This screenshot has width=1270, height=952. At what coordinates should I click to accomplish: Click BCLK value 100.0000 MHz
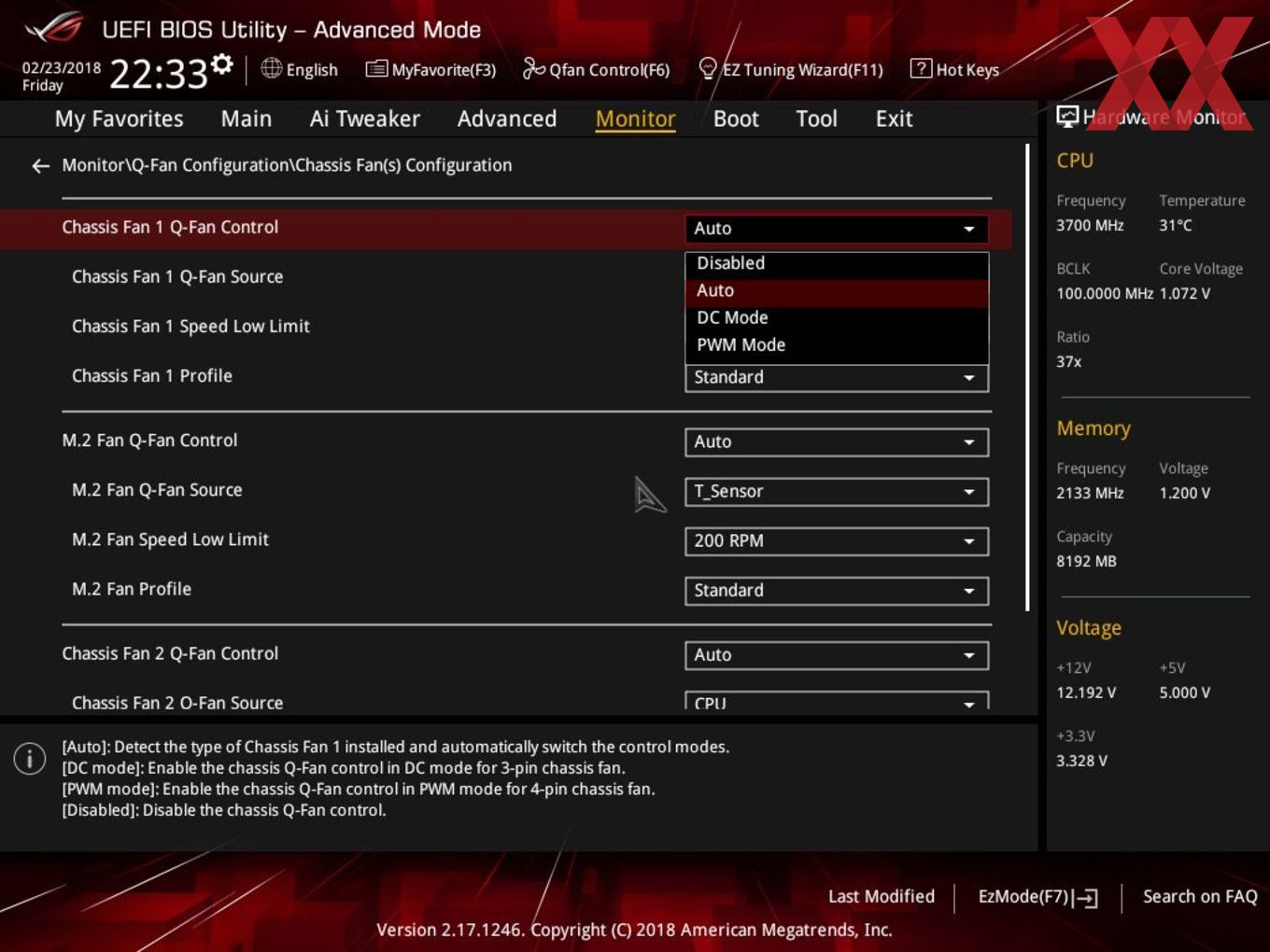1105,294
